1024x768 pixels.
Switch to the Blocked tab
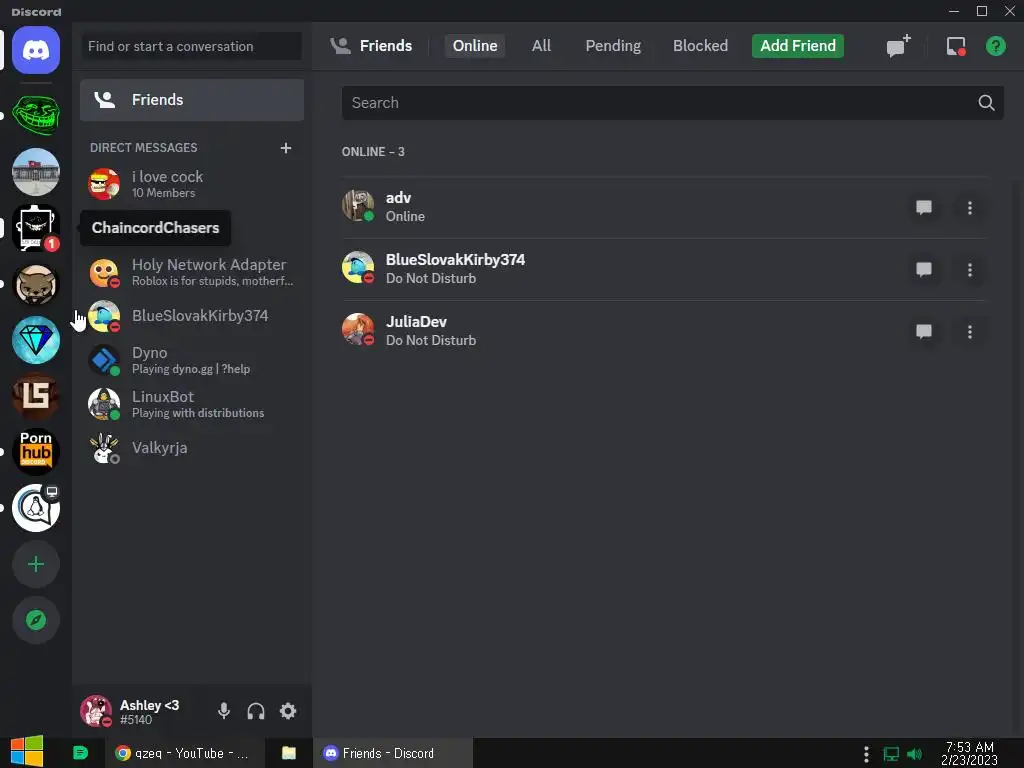[x=700, y=46]
